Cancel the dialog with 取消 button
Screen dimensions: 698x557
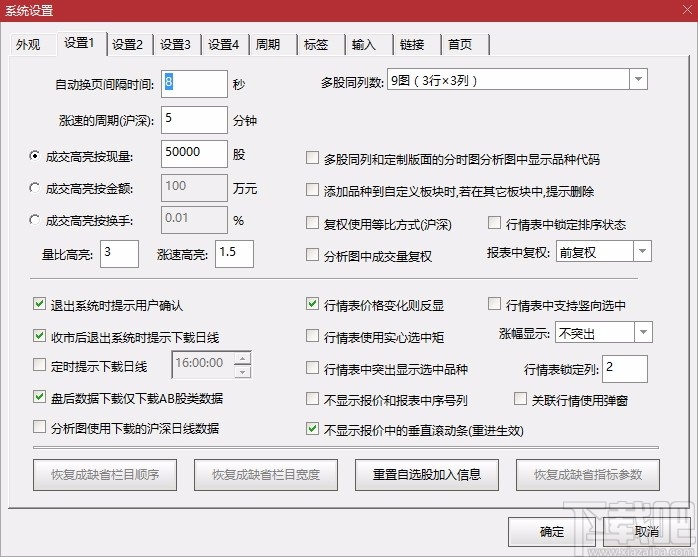click(x=647, y=532)
